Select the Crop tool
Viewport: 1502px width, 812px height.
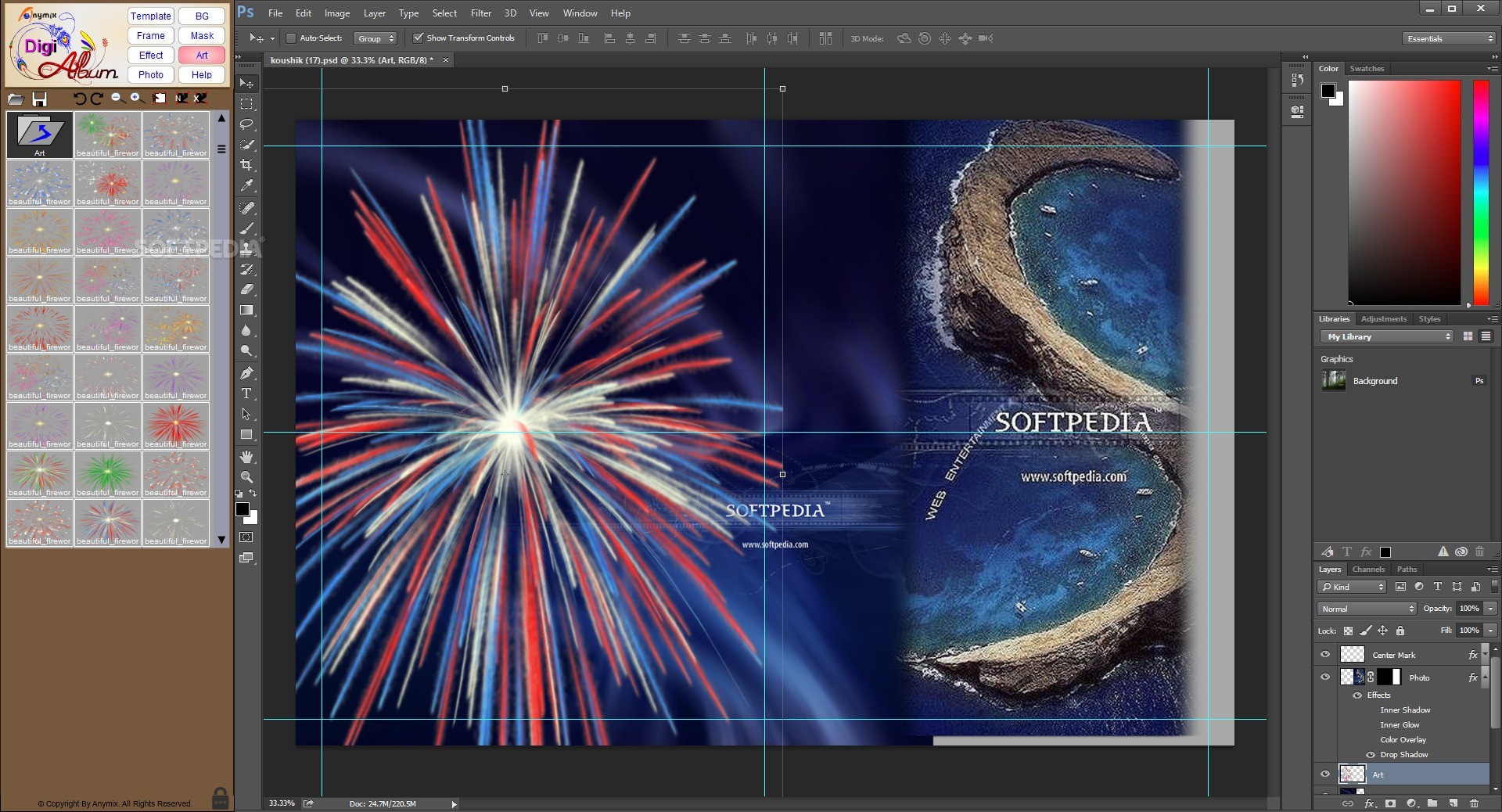pyautogui.click(x=246, y=165)
